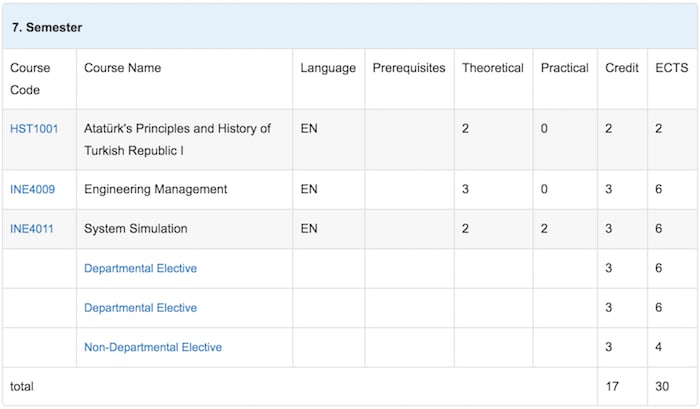
Task: Click the Prerequisites column header
Action: (409, 68)
